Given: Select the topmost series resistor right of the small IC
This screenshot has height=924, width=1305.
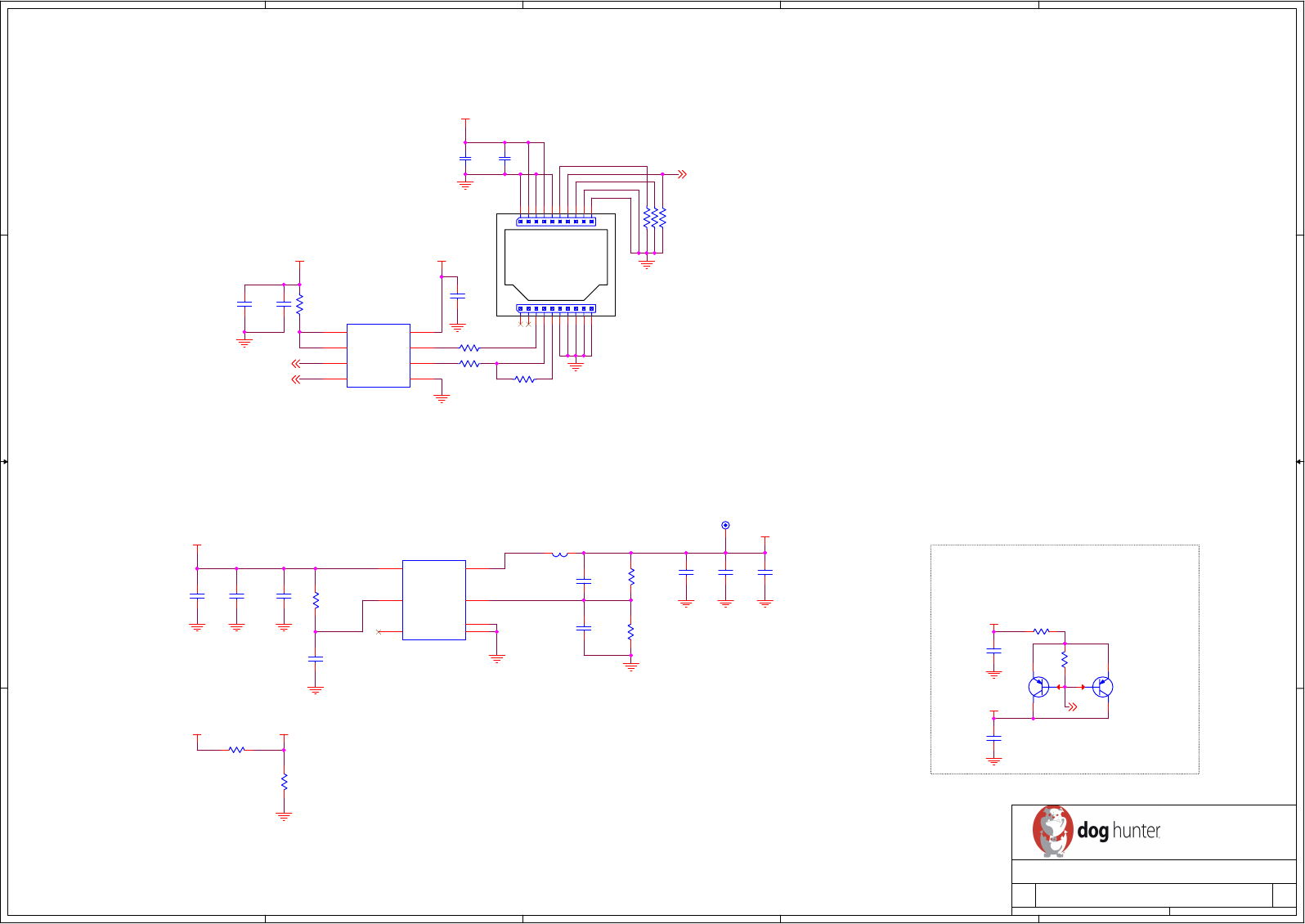Looking at the screenshot, I should 469,348.
